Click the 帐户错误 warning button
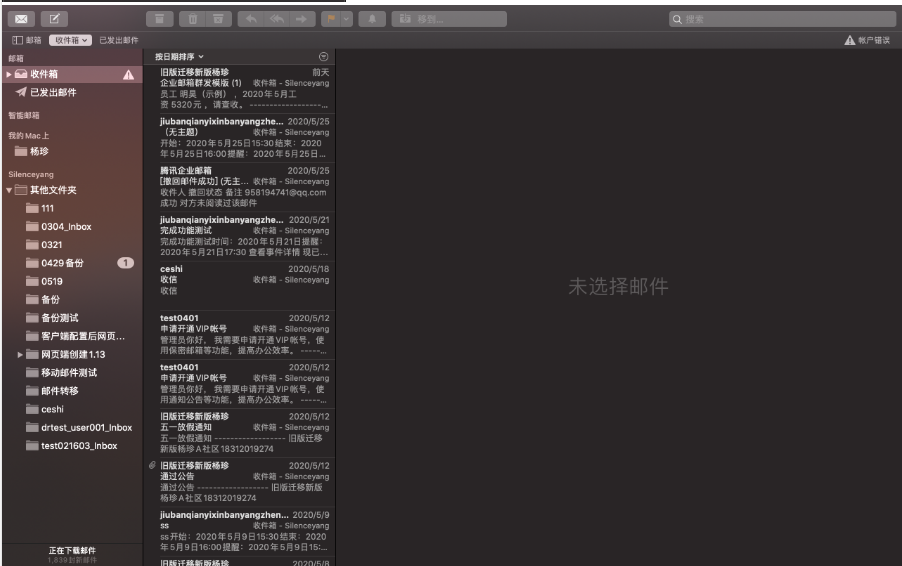This screenshot has height=566, width=902. point(867,40)
